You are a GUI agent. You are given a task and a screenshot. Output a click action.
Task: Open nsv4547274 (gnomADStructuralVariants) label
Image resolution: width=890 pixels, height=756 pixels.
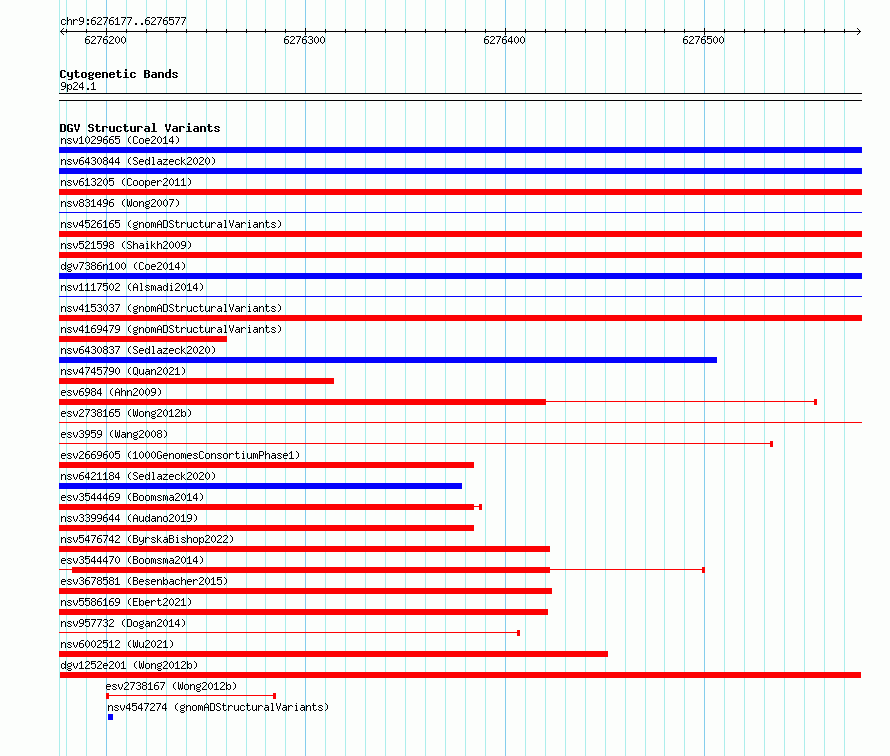coord(218,707)
